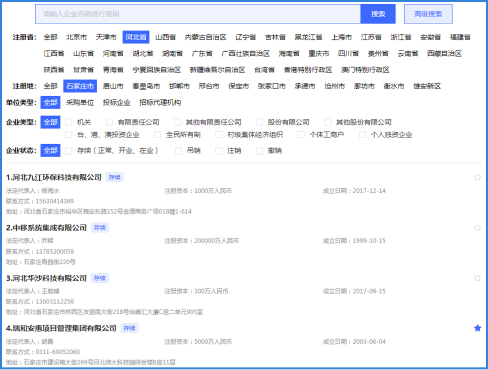Pick 重庆市 province filter
This screenshot has height=370, width=488.
tap(319, 53)
